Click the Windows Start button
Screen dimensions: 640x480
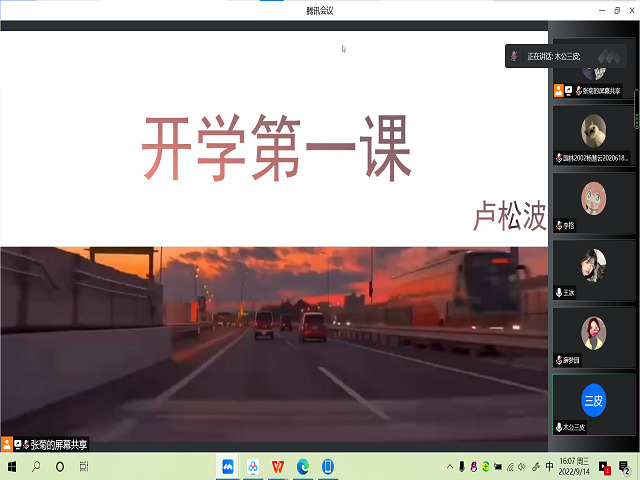click(x=12, y=466)
